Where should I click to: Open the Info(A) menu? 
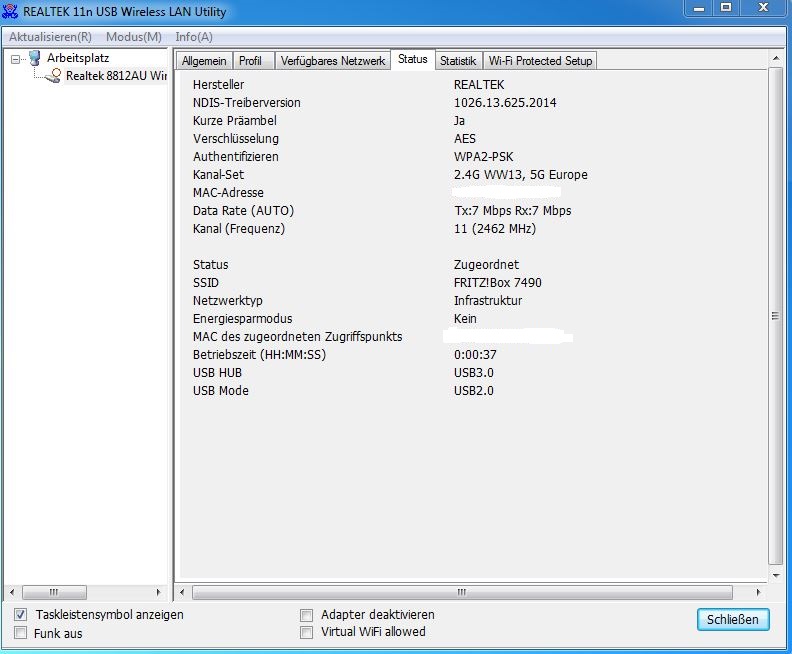coord(194,37)
